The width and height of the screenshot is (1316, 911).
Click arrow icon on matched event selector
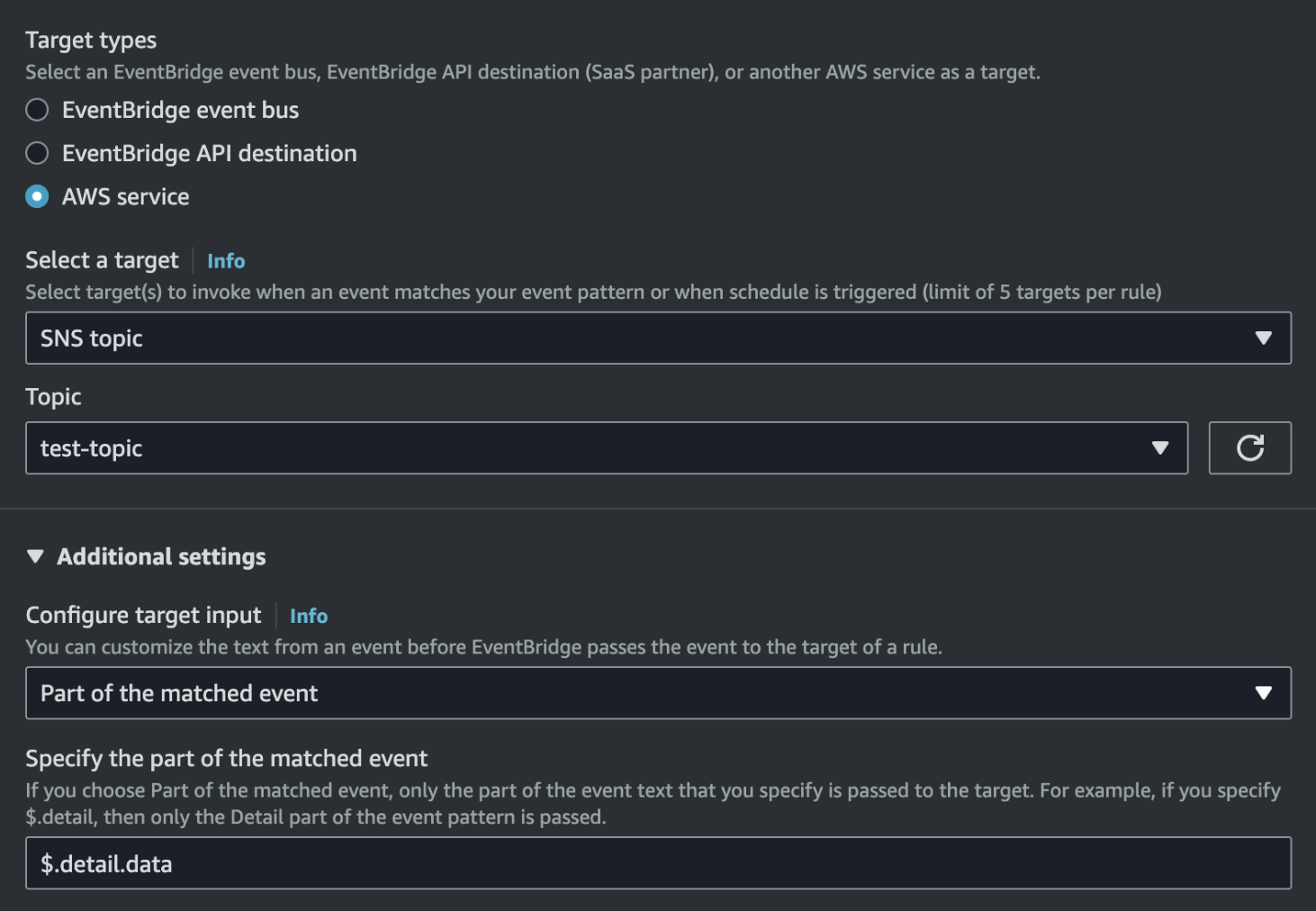pyautogui.click(x=1263, y=693)
